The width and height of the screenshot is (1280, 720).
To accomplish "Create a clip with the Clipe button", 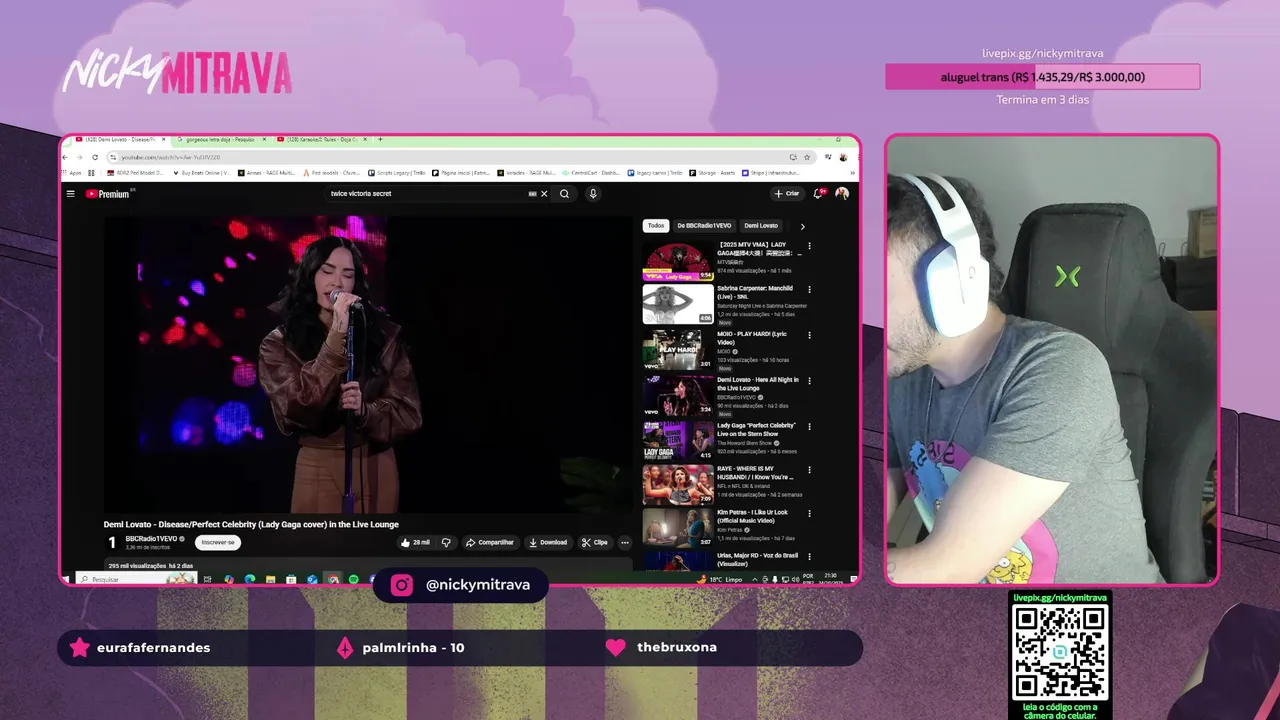I will [x=595, y=542].
